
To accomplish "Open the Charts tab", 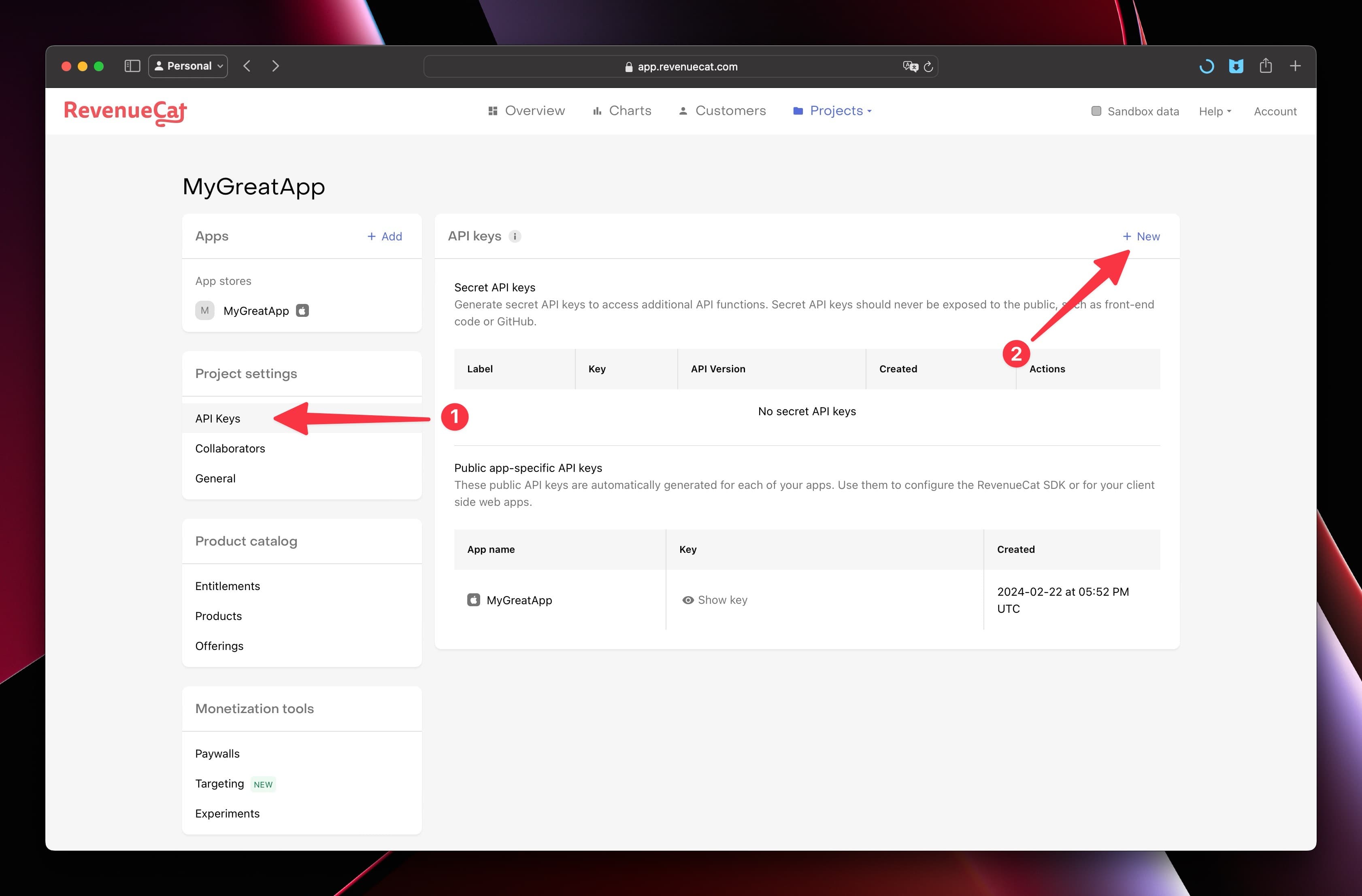I will click(622, 110).
